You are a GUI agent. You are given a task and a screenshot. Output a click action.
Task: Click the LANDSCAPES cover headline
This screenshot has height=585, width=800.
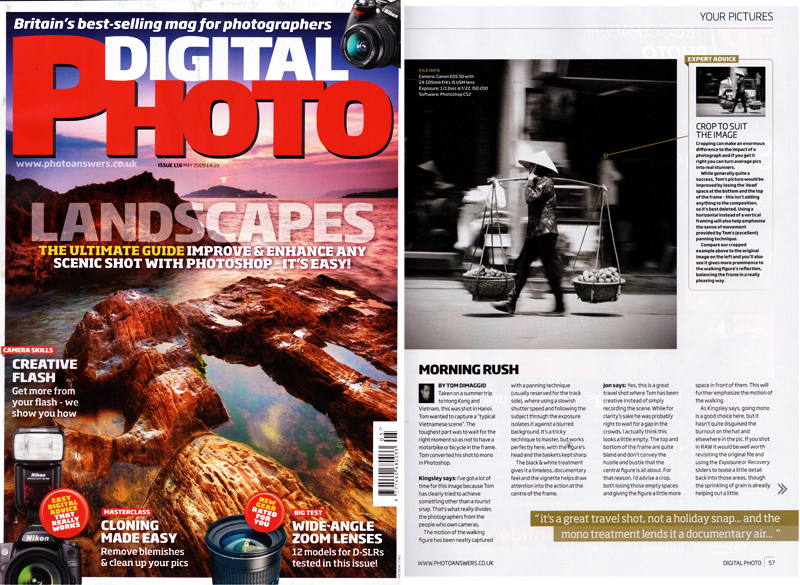tap(203, 223)
